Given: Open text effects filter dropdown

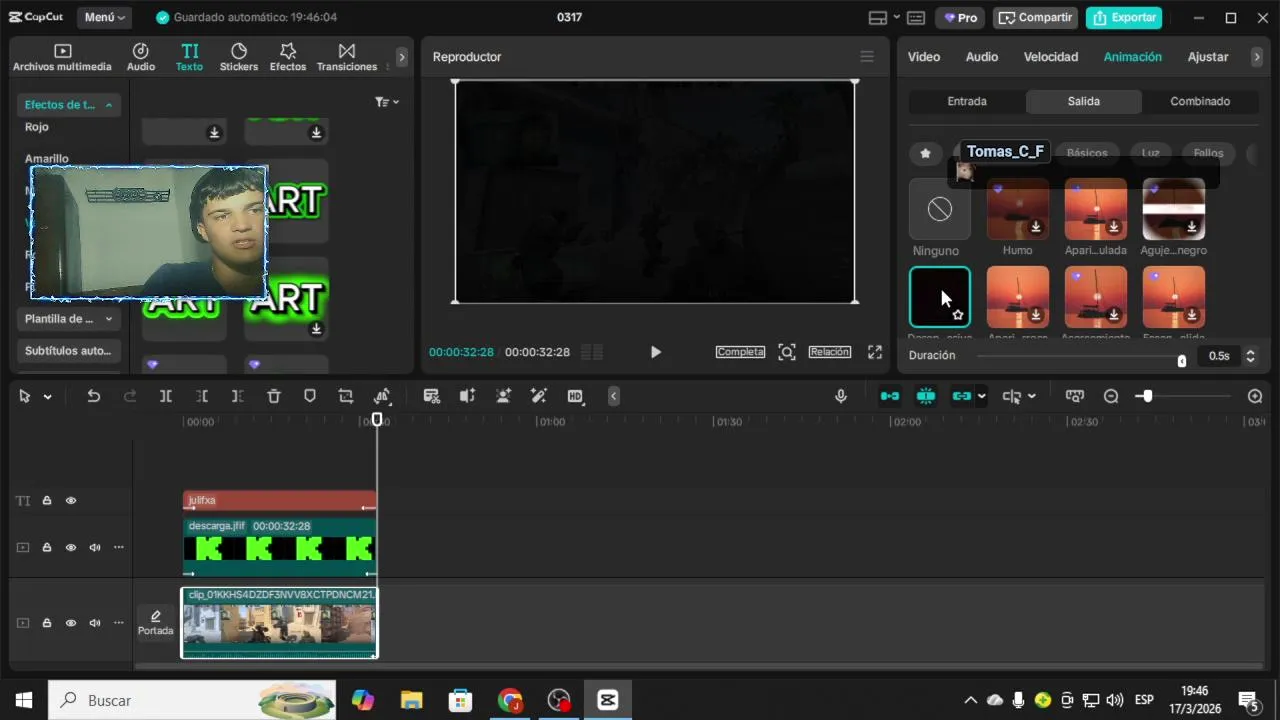Looking at the screenshot, I should (387, 102).
